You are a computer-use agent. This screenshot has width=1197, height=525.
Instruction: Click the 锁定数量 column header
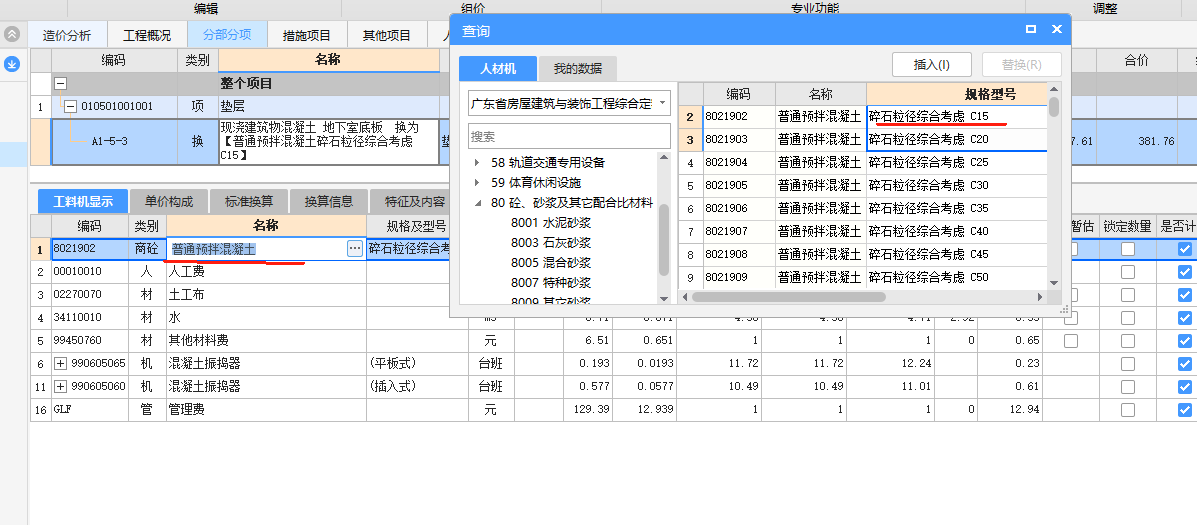pyautogui.click(x=1128, y=226)
